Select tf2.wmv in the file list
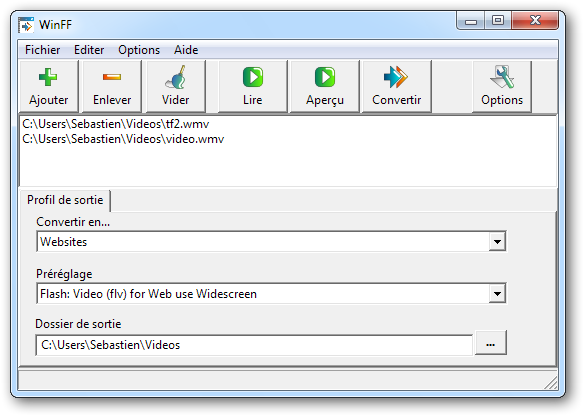 pyautogui.click(x=116, y=124)
